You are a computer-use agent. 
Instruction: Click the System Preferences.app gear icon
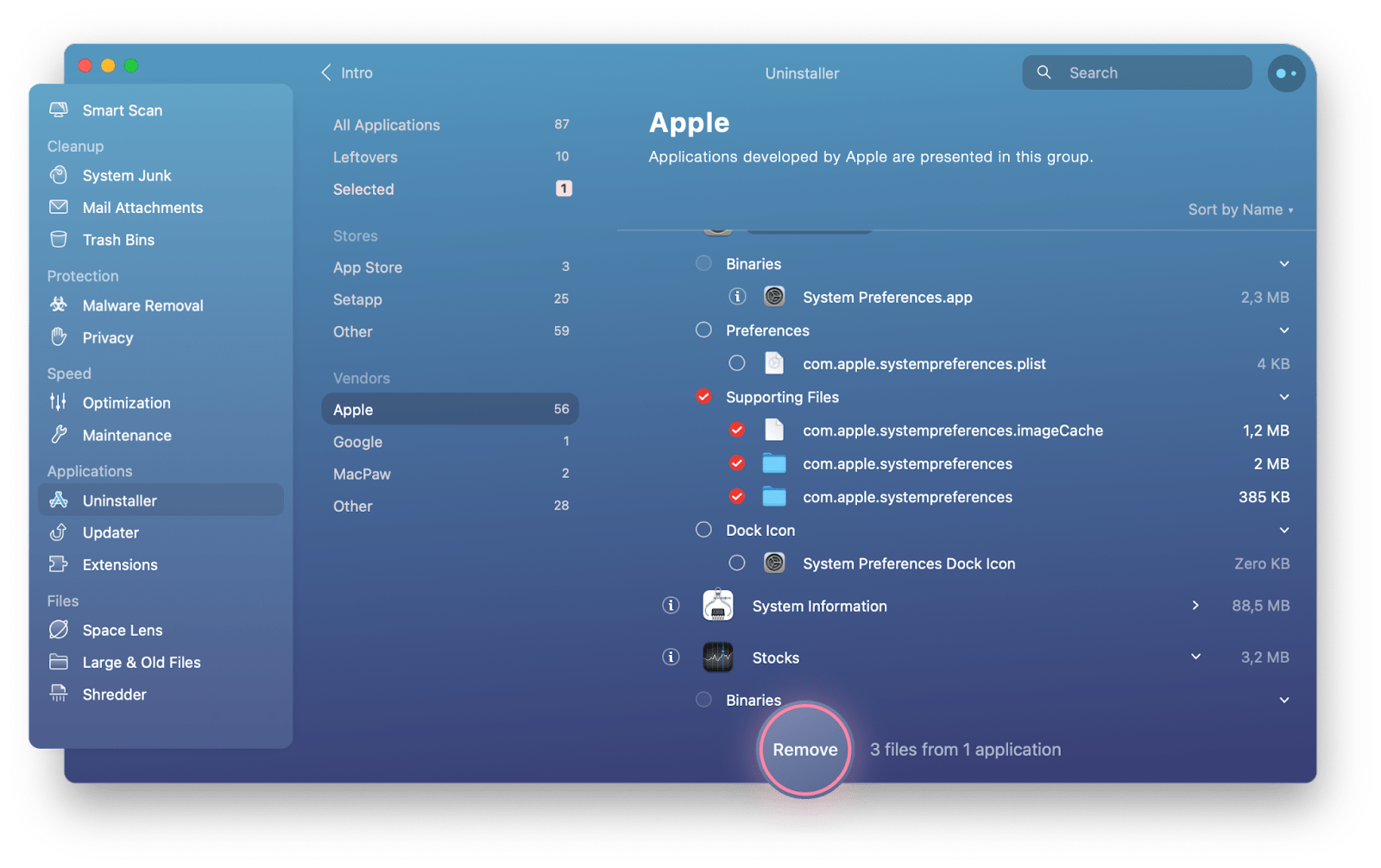pos(774,297)
